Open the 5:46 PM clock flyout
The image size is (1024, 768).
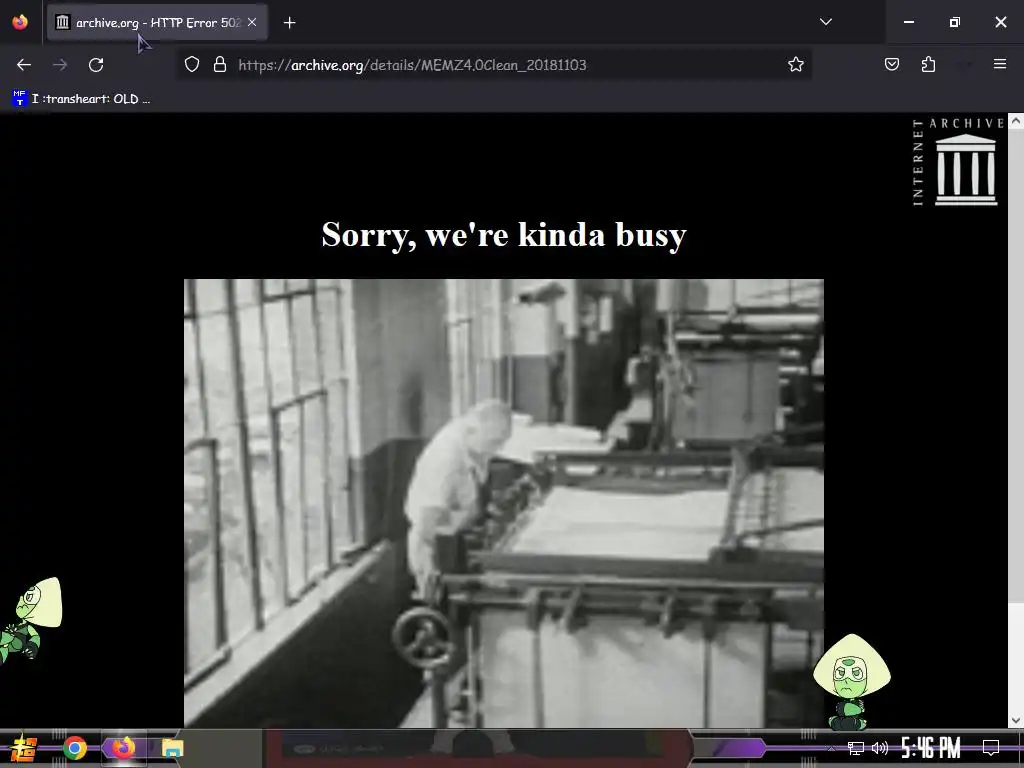[931, 748]
